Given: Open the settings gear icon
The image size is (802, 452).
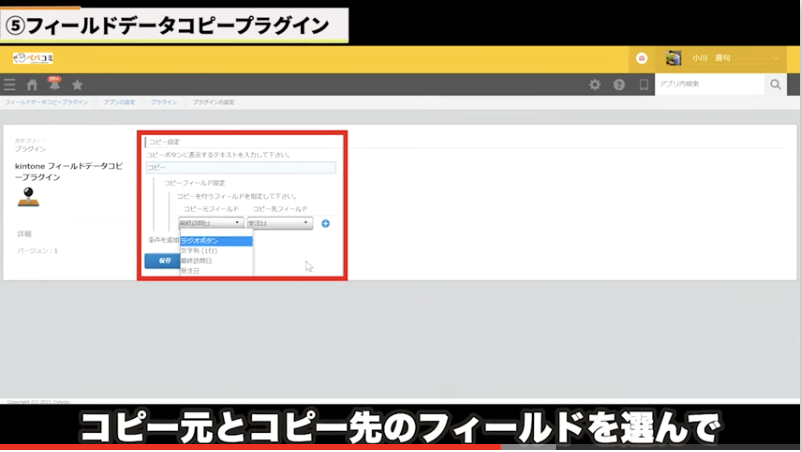Looking at the screenshot, I should point(595,85).
